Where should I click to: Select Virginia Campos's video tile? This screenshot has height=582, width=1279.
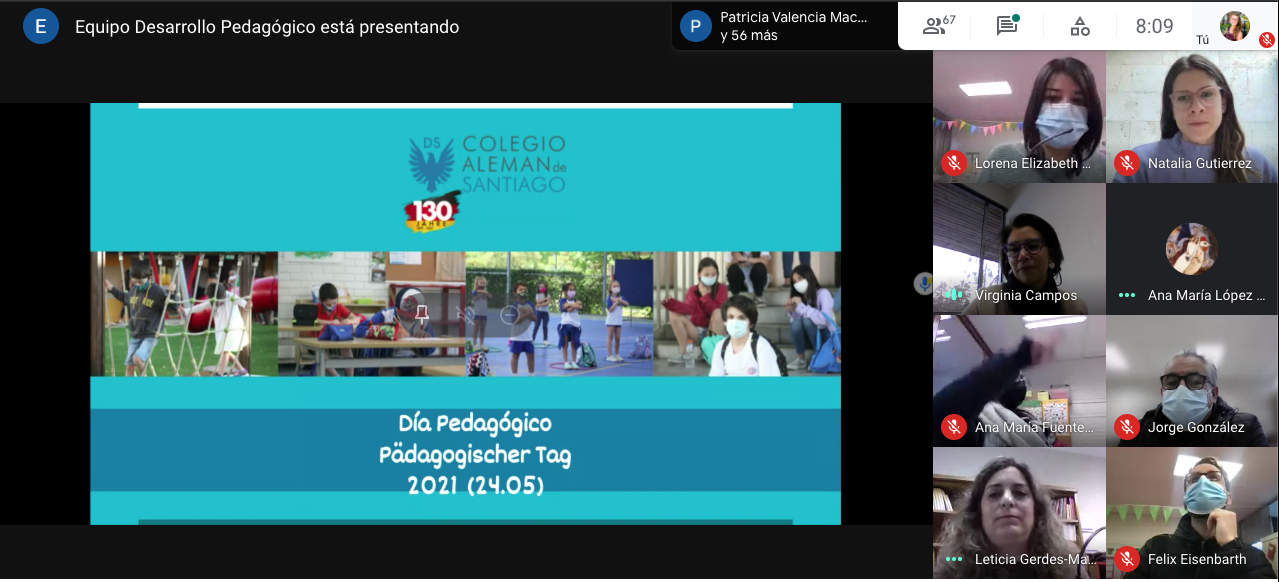point(1019,249)
